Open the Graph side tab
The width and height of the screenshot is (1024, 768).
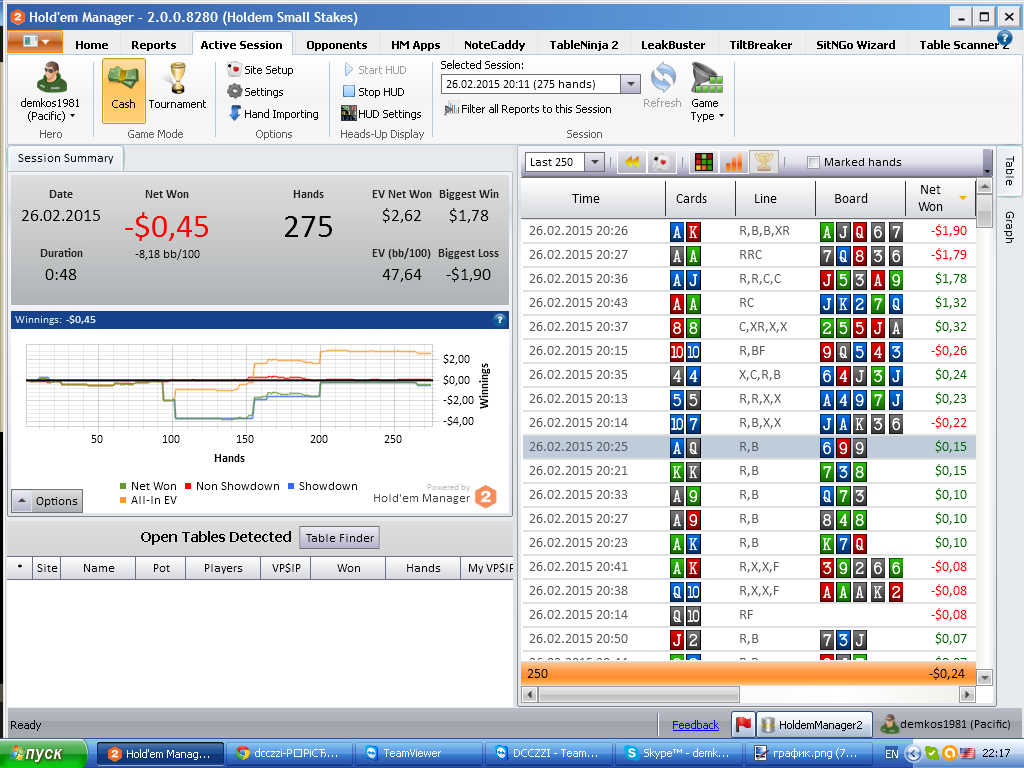point(1009,227)
